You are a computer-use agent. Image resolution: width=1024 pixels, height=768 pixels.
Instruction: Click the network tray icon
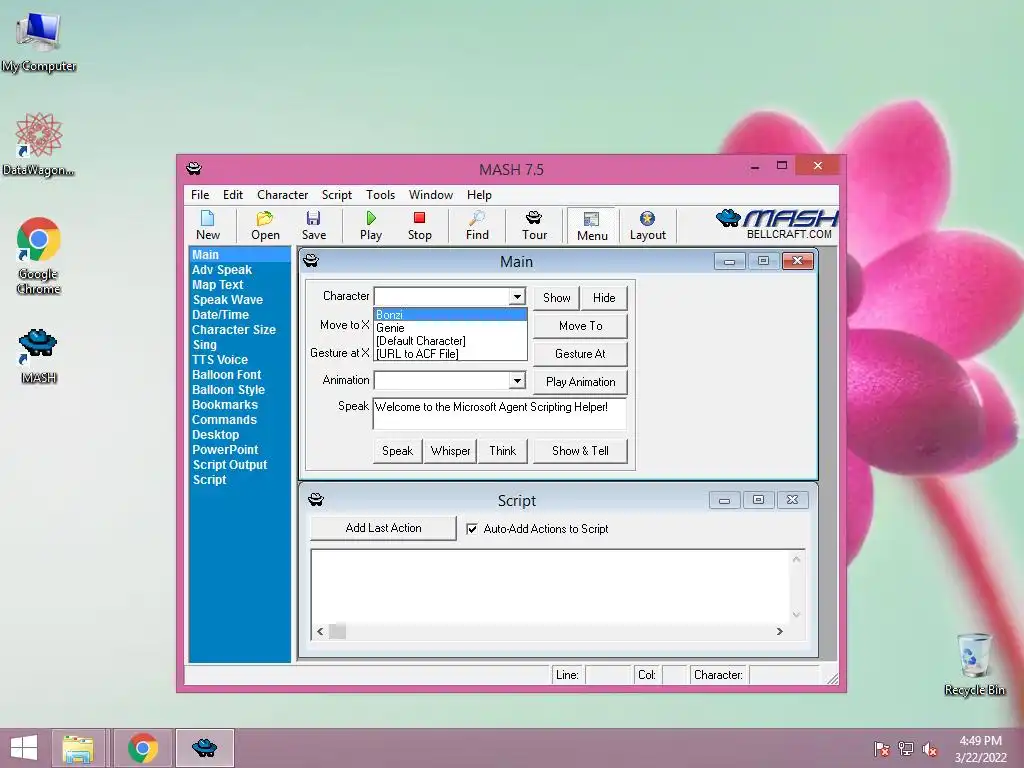click(906, 749)
